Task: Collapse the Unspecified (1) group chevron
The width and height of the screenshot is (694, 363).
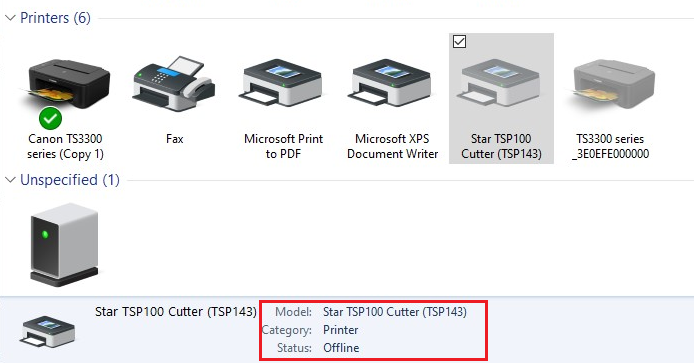Action: pyautogui.click(x=10, y=180)
